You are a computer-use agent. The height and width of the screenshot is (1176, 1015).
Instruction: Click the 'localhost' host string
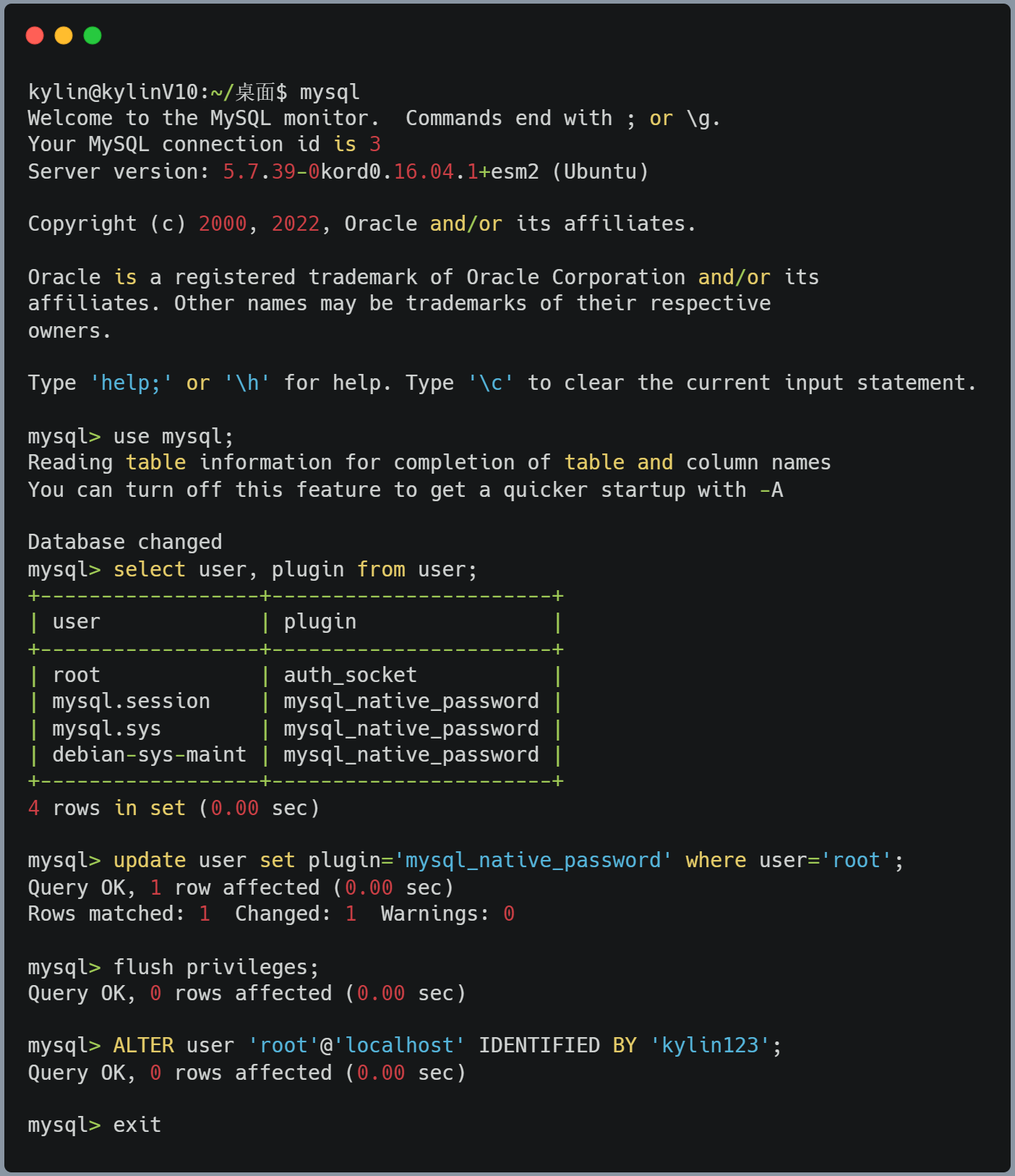tap(400, 1045)
